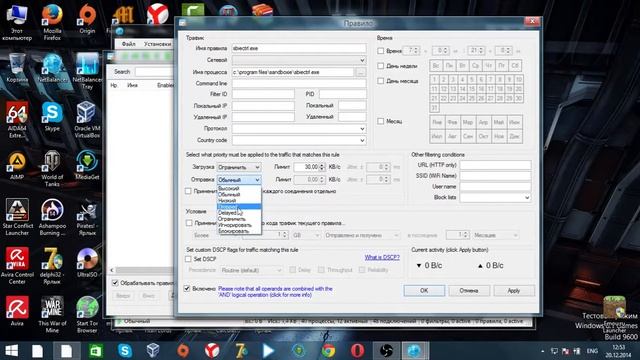Select the NetBalancer desktop shortcut

[52, 68]
